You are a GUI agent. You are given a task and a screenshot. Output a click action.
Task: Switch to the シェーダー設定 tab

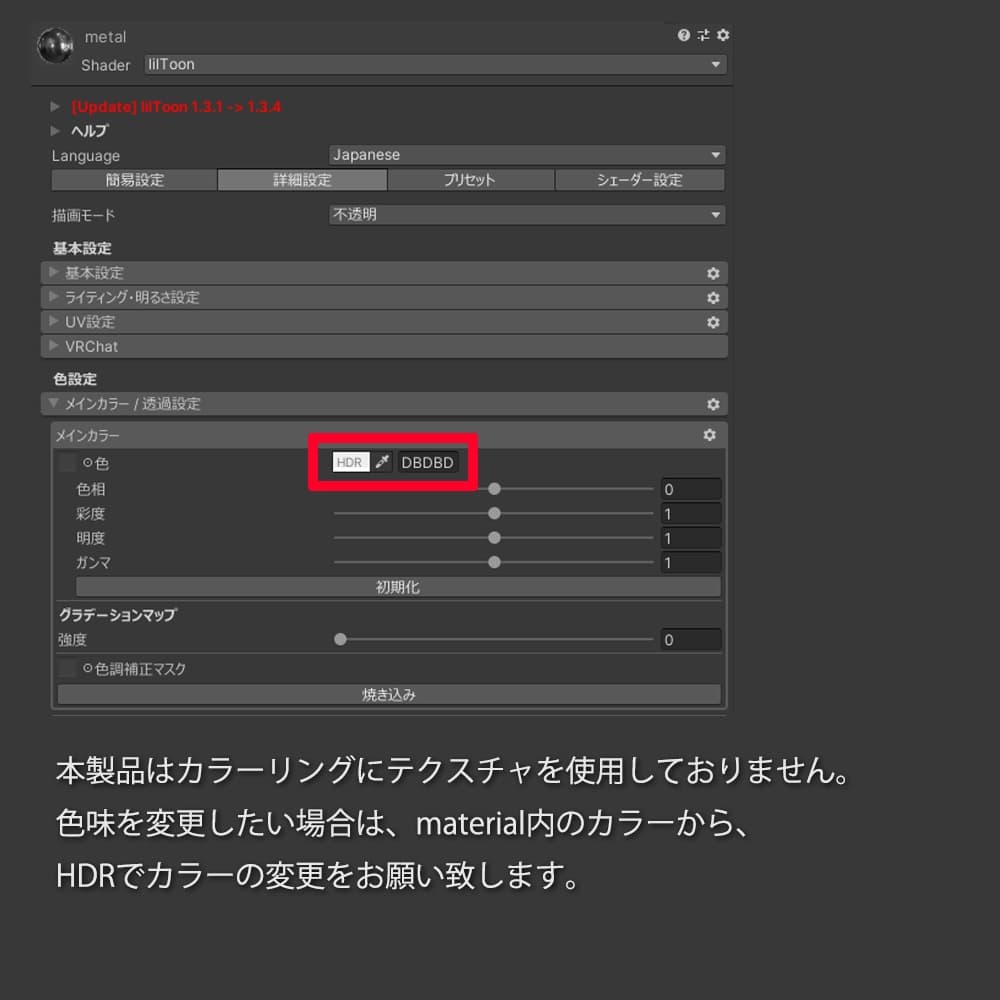[x=640, y=180]
